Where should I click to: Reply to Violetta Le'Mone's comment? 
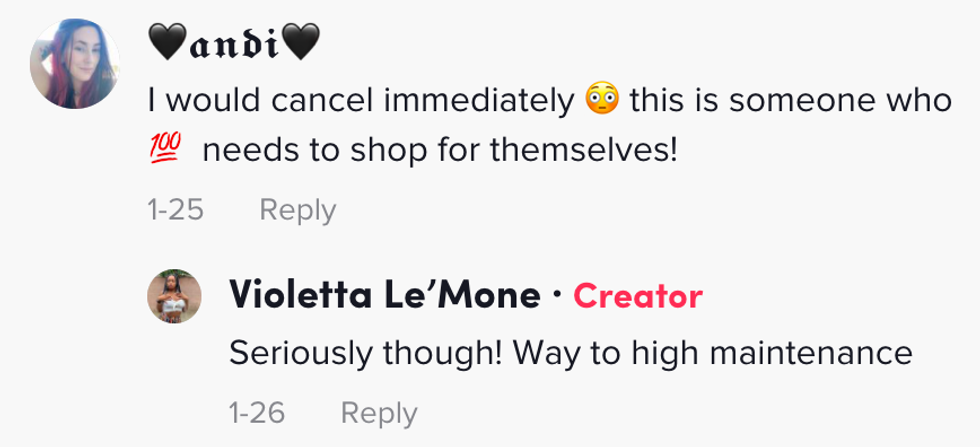[x=379, y=412]
